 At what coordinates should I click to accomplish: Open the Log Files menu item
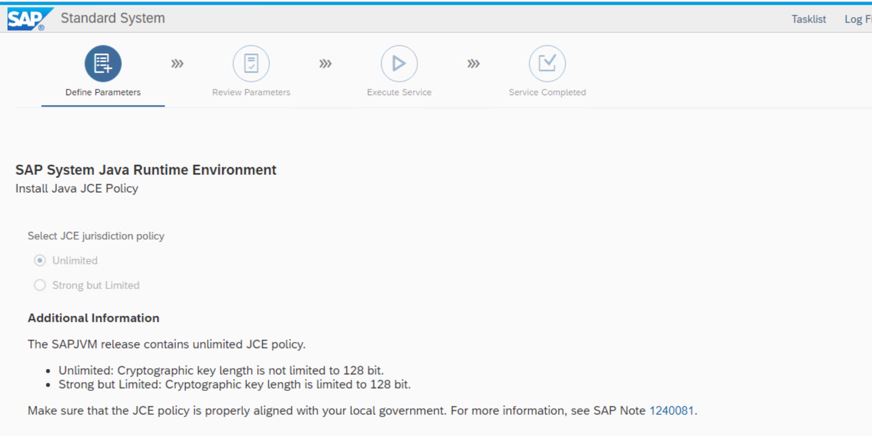tap(858, 19)
